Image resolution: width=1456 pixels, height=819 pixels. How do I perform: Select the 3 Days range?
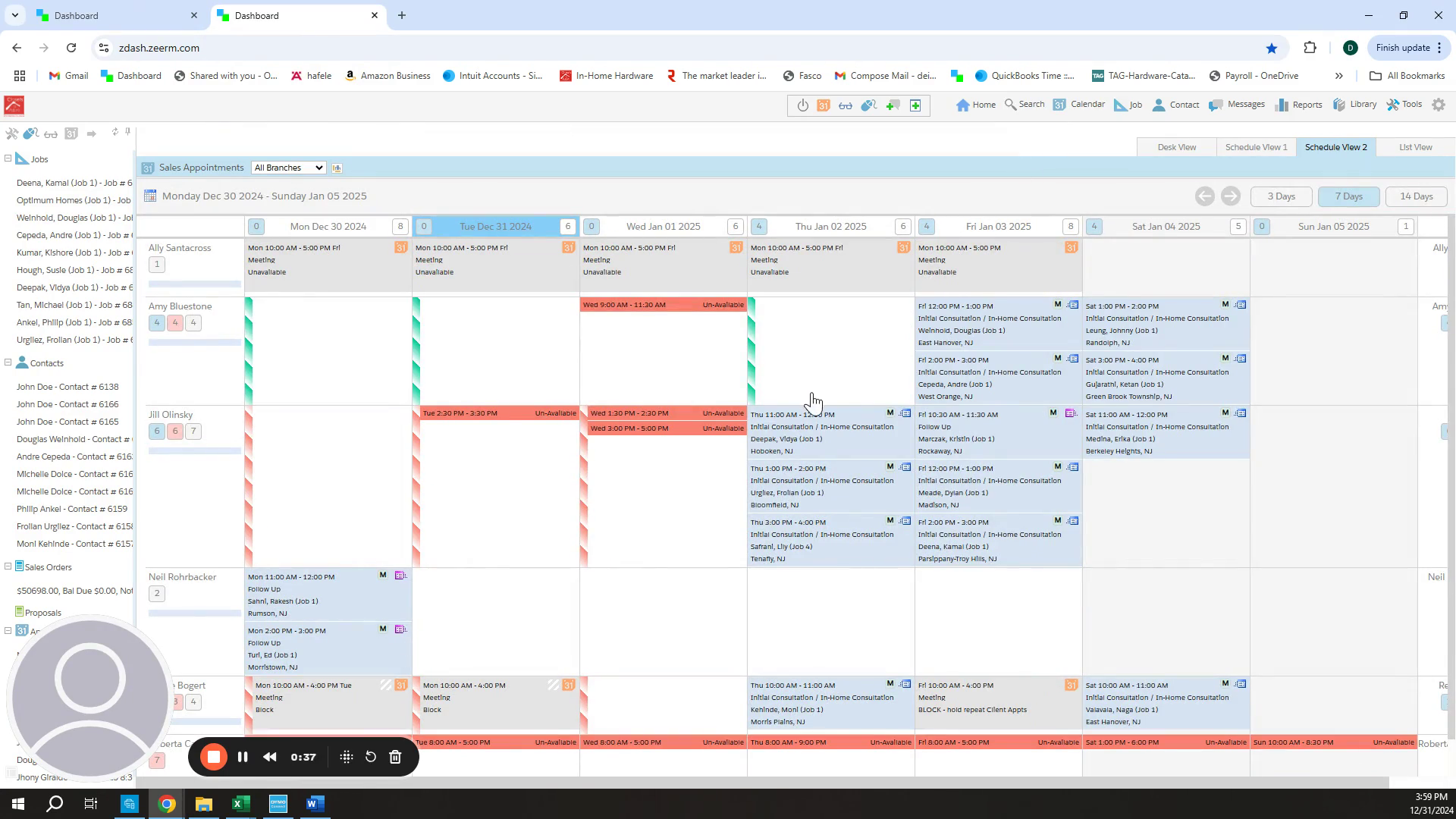coord(1281,196)
